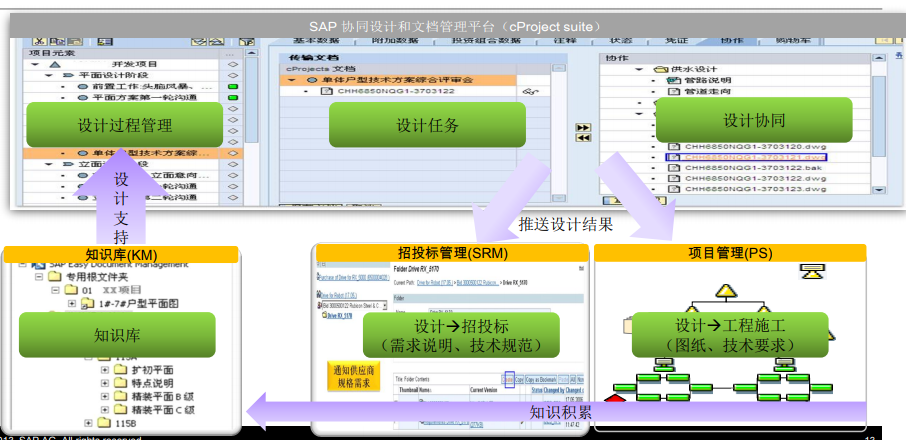Expand the 精装平面B级 folder node

(x=105, y=396)
